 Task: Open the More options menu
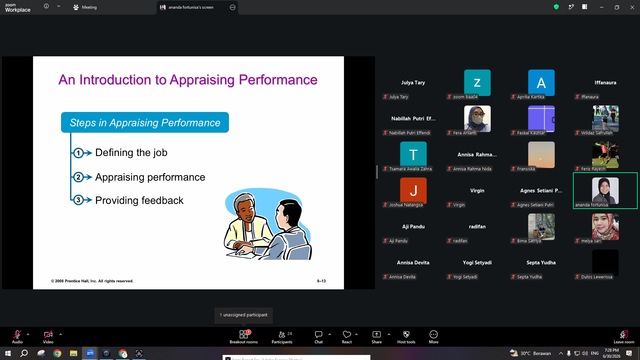[x=433, y=337]
